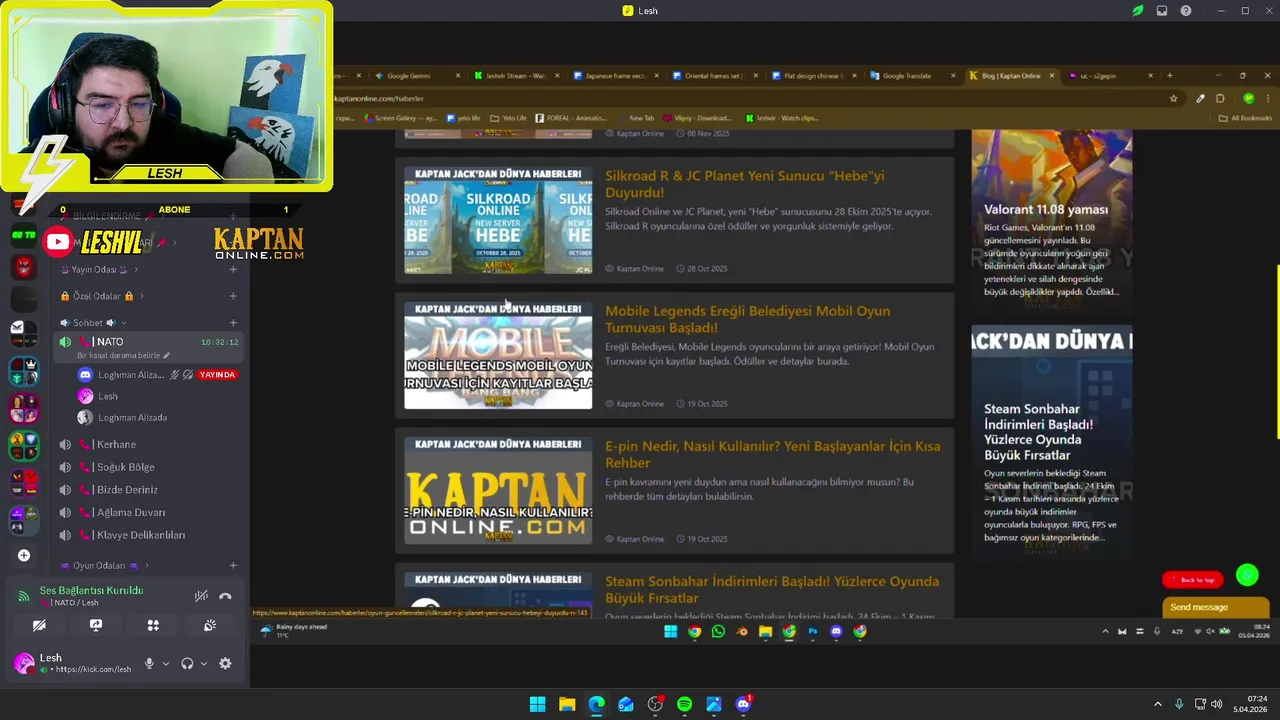Expand the Oyun Odaları category
The width and height of the screenshot is (1280, 720).
pyautogui.click(x=104, y=565)
